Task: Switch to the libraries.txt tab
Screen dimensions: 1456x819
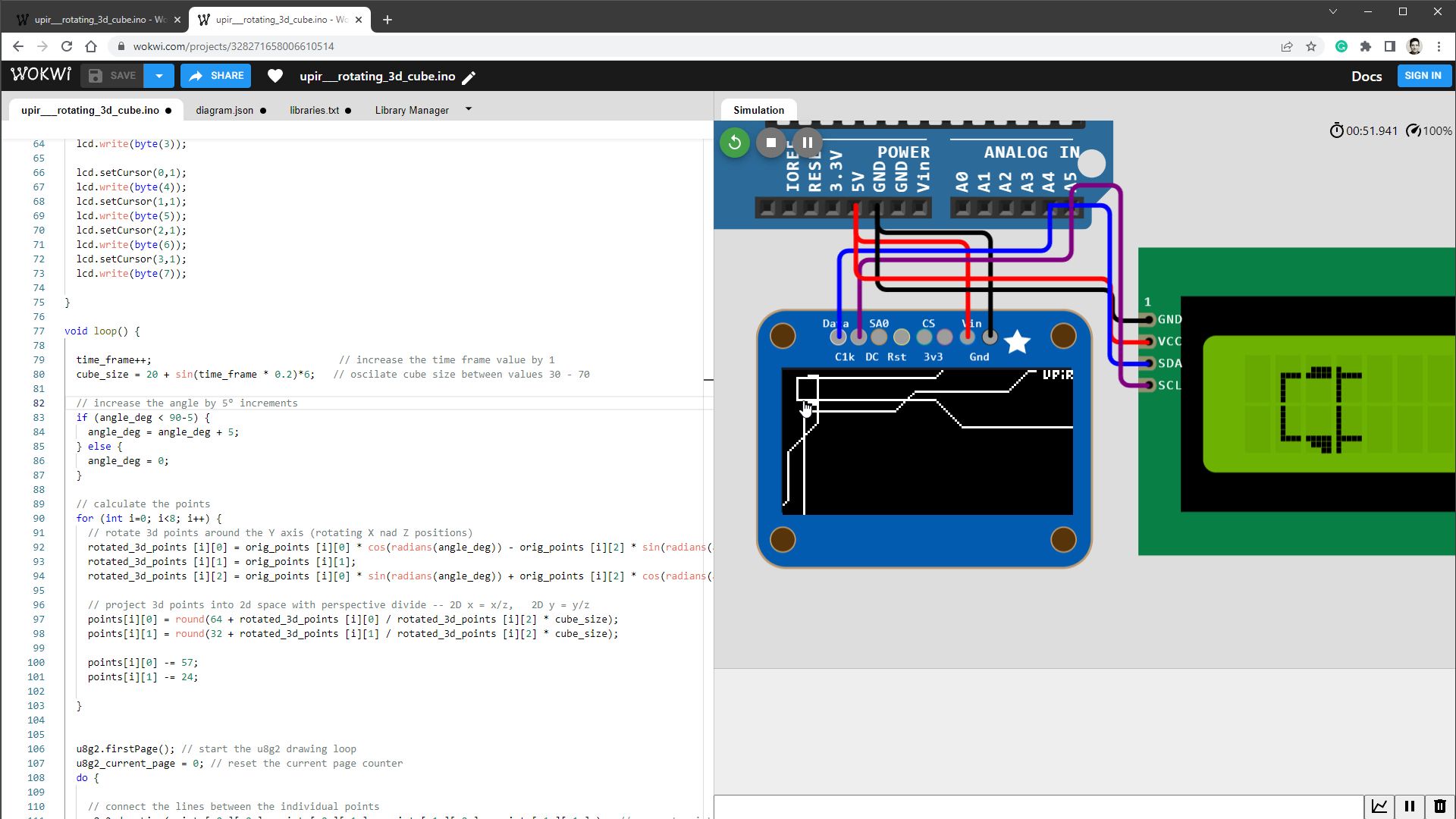Action: 314,110
